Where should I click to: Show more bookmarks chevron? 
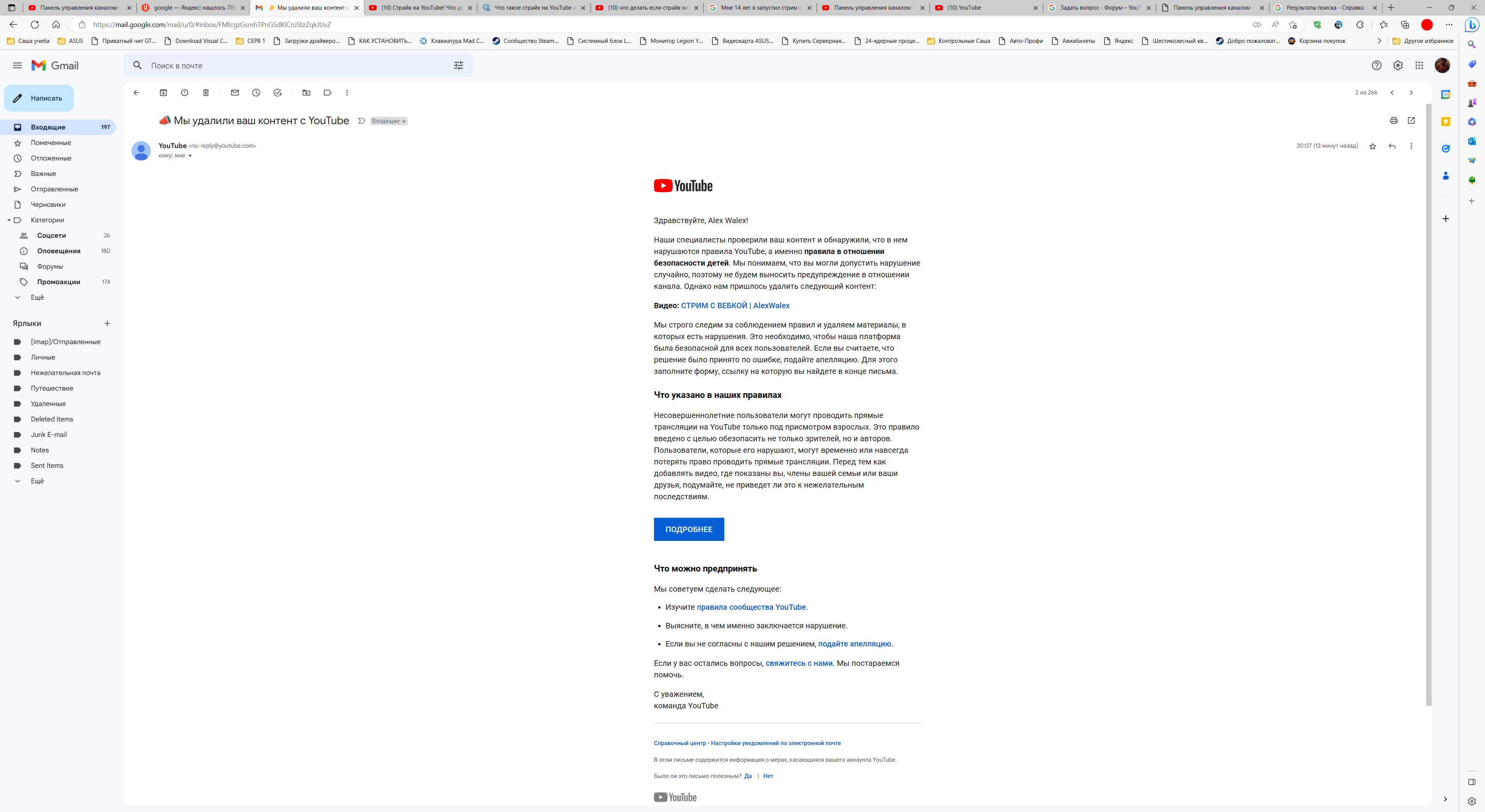[1379, 41]
